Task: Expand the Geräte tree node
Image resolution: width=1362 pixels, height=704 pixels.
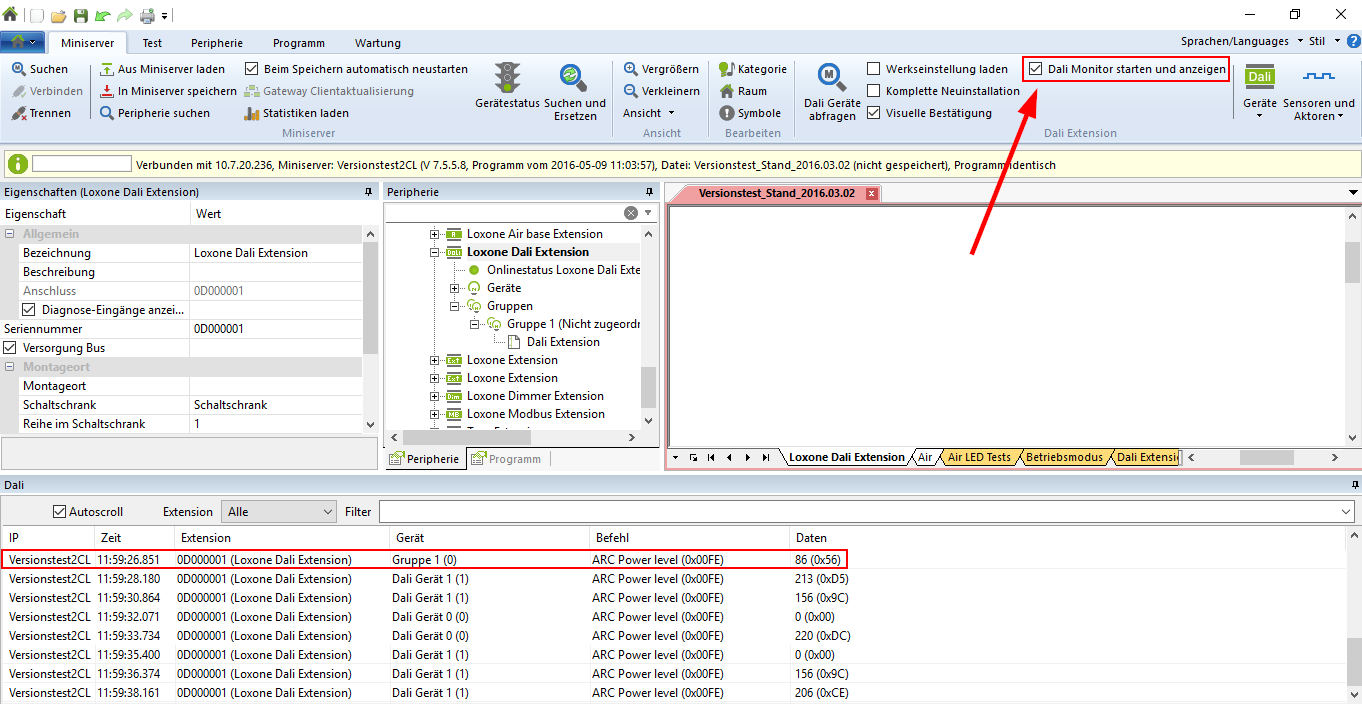Action: (x=455, y=288)
